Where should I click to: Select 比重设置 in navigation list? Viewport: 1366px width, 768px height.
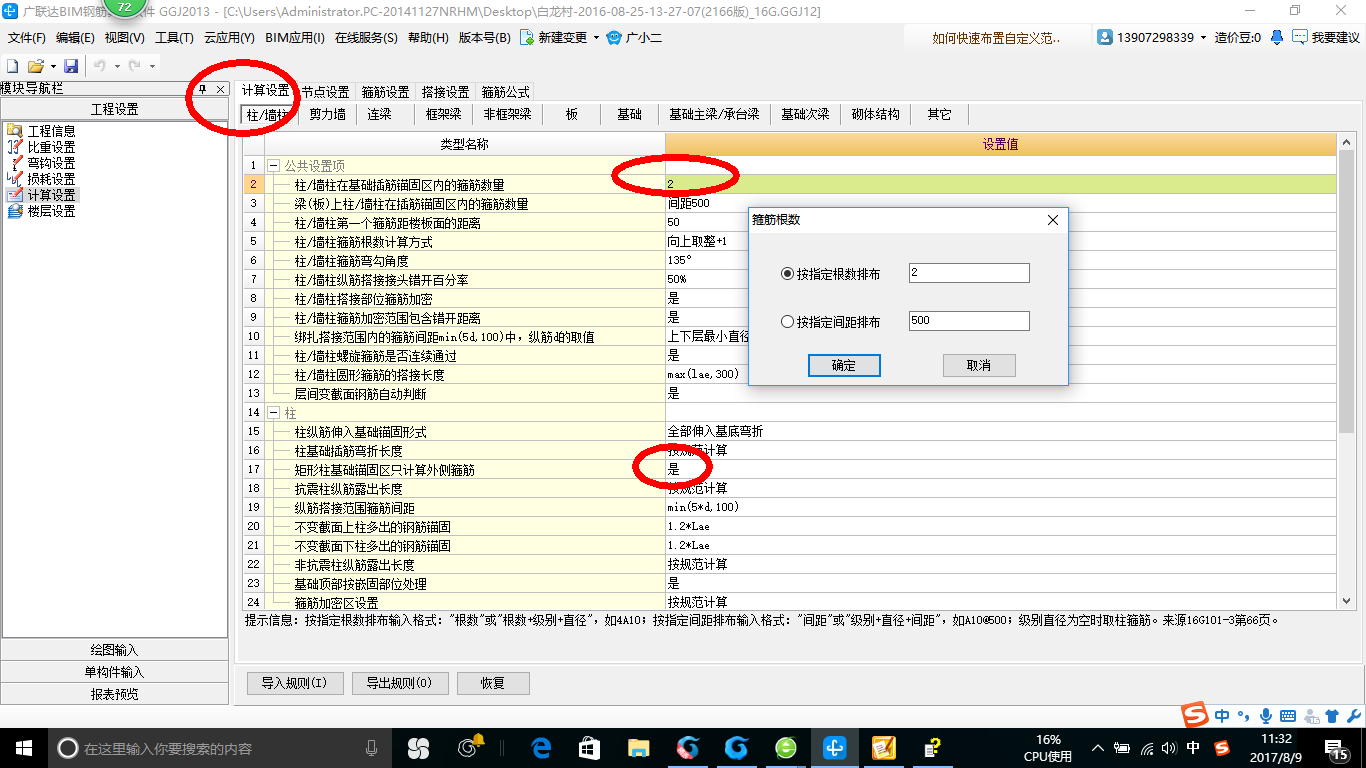pos(51,147)
